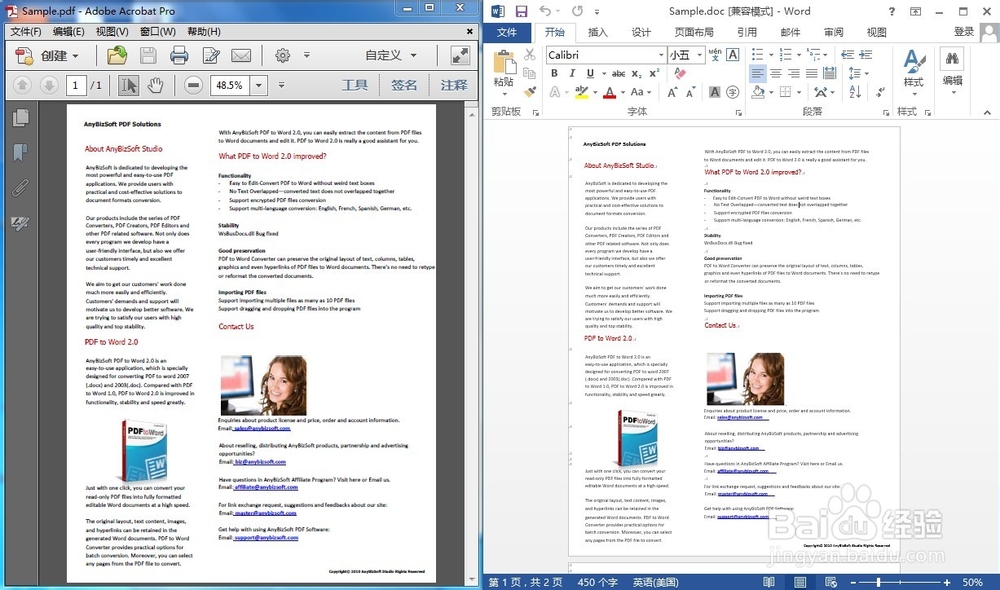The width and height of the screenshot is (1000, 590).
Task: Toggle Bold formatting in Word
Action: point(554,73)
